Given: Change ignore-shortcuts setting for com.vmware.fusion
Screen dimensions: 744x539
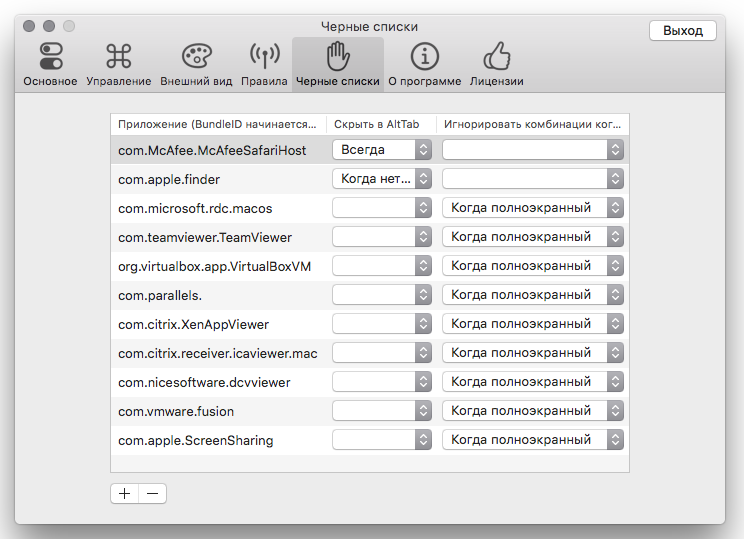Looking at the screenshot, I should click(533, 410).
